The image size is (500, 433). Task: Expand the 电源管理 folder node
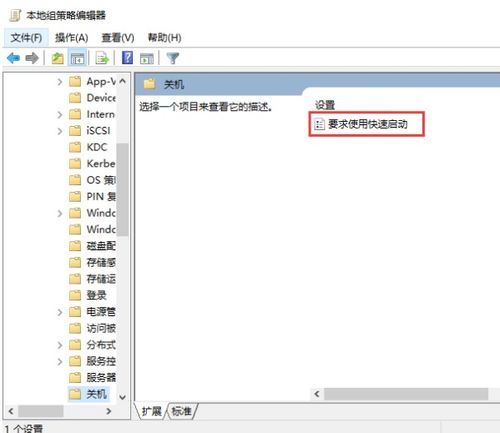60,312
